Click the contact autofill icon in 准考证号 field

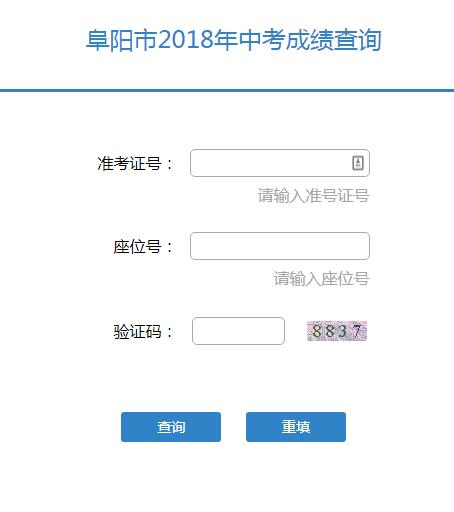click(x=358, y=163)
